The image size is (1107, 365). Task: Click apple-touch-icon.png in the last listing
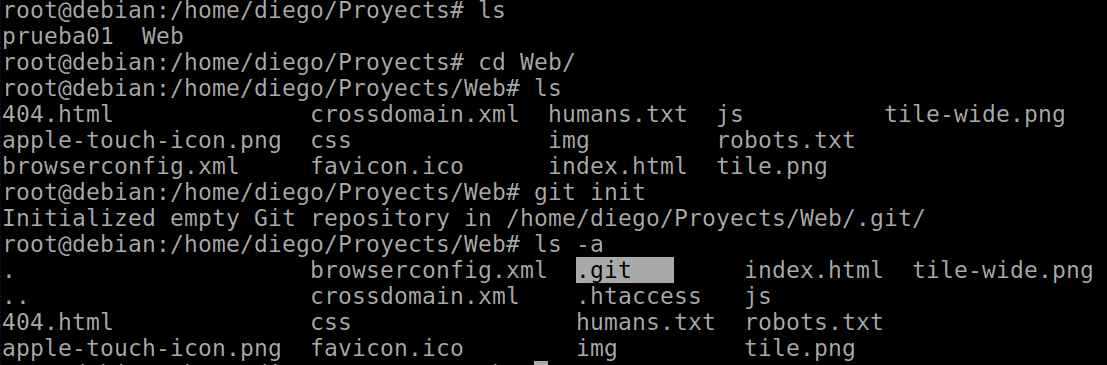point(141,349)
